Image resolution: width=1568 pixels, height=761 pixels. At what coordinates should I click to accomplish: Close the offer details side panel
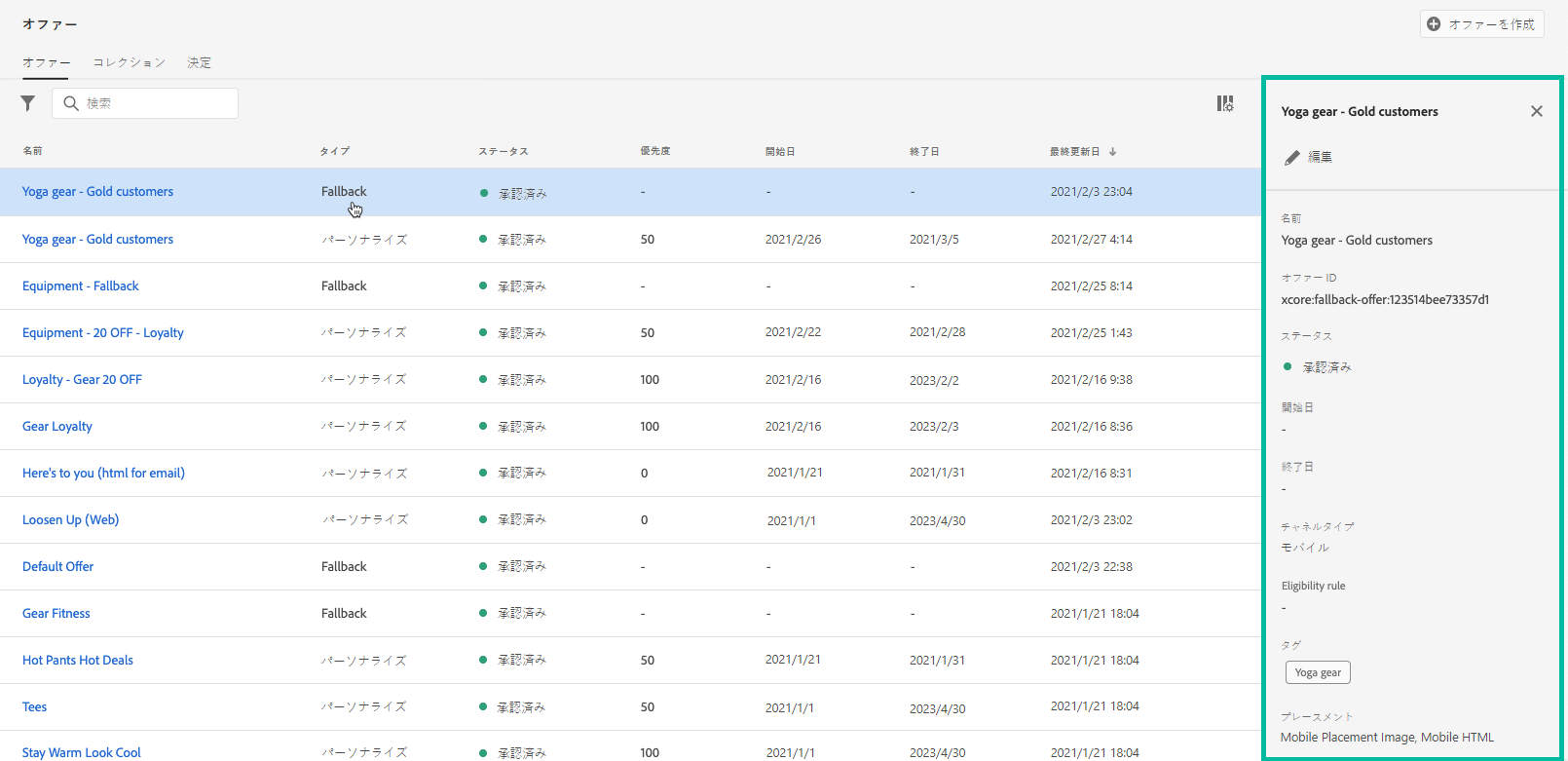(x=1537, y=111)
